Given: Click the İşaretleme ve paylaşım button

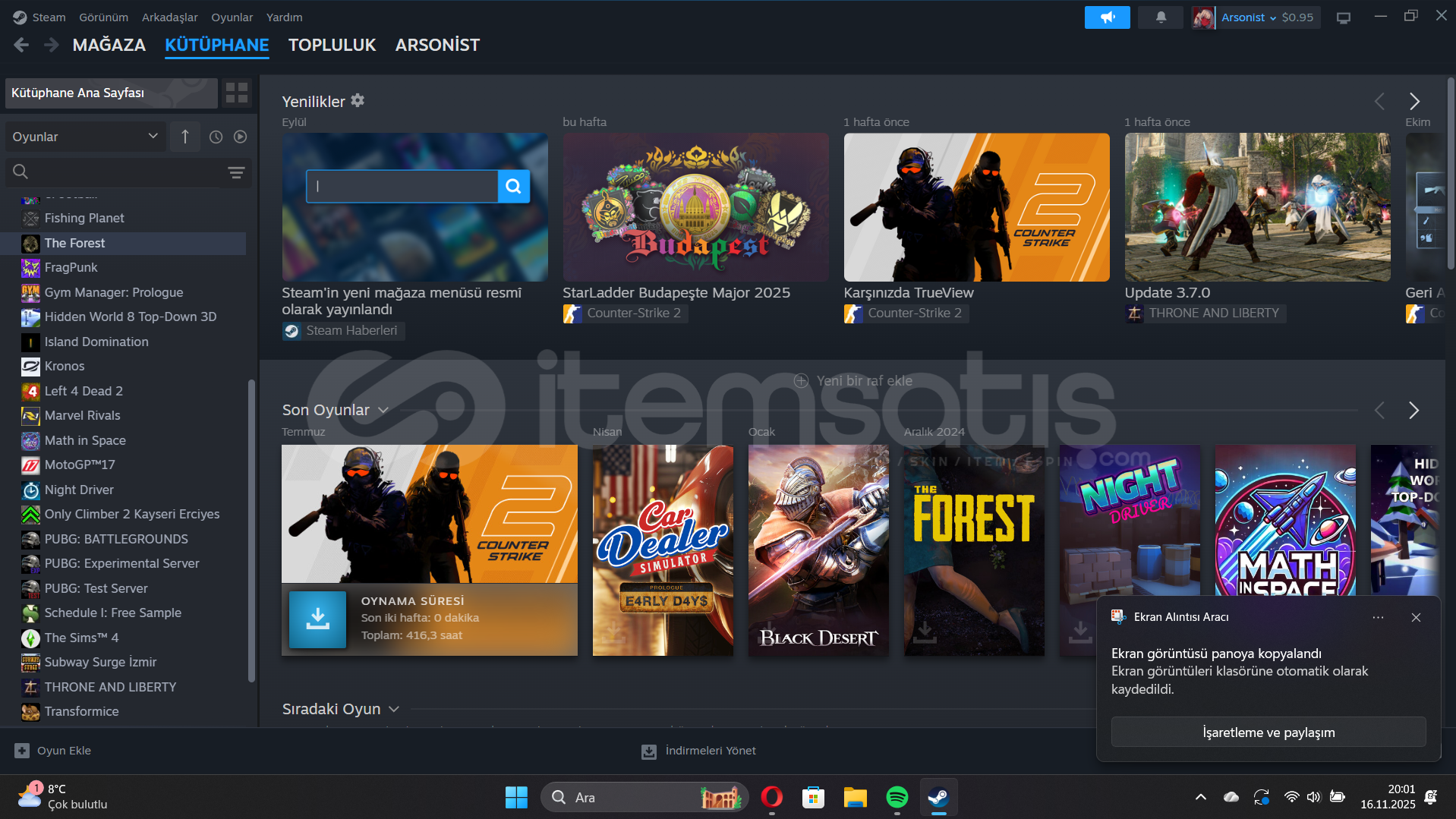Looking at the screenshot, I should point(1268,732).
